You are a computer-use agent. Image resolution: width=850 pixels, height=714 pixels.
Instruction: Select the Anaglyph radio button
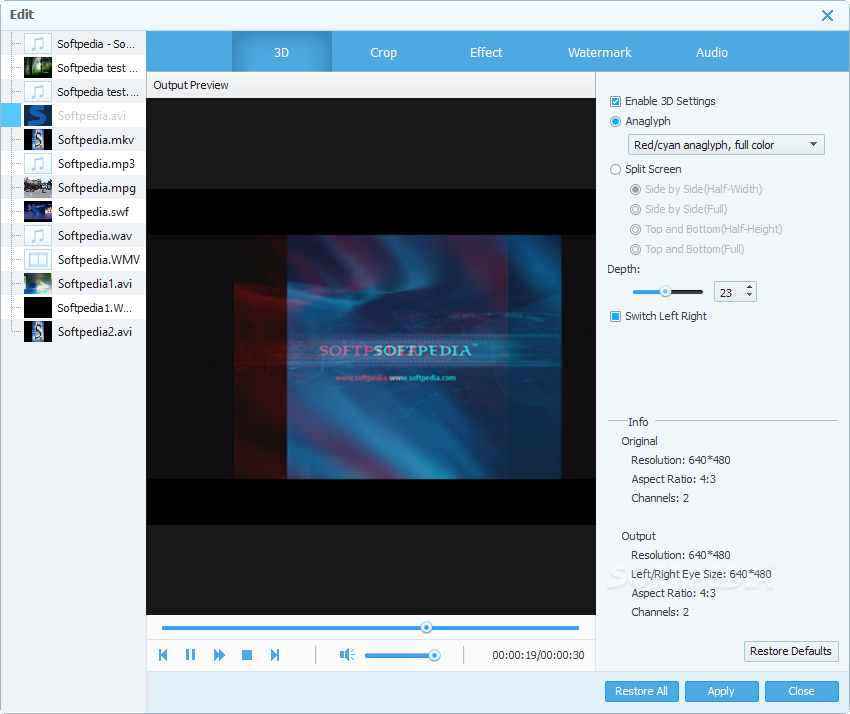(615, 121)
